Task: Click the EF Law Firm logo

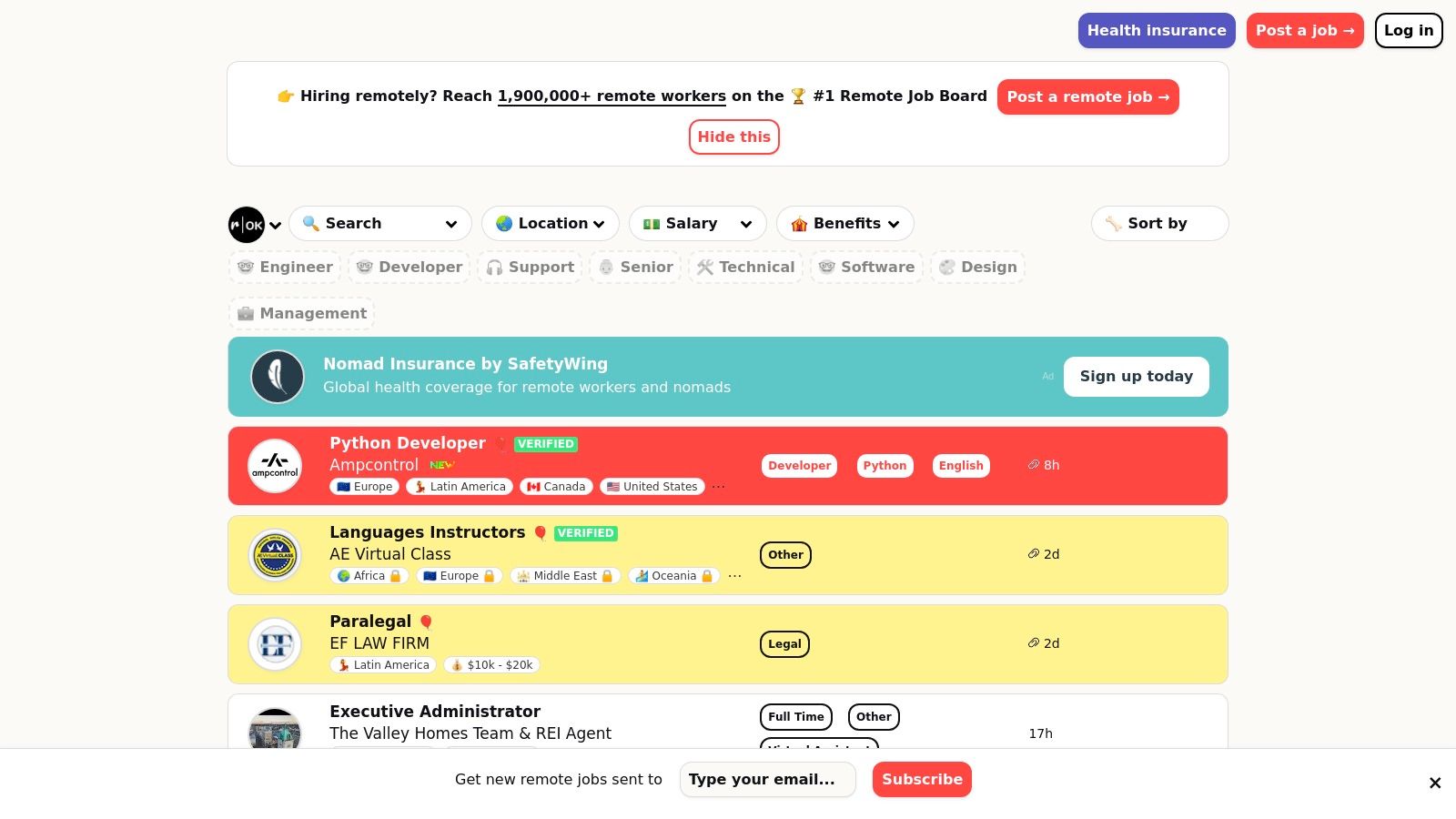Action: point(275,644)
